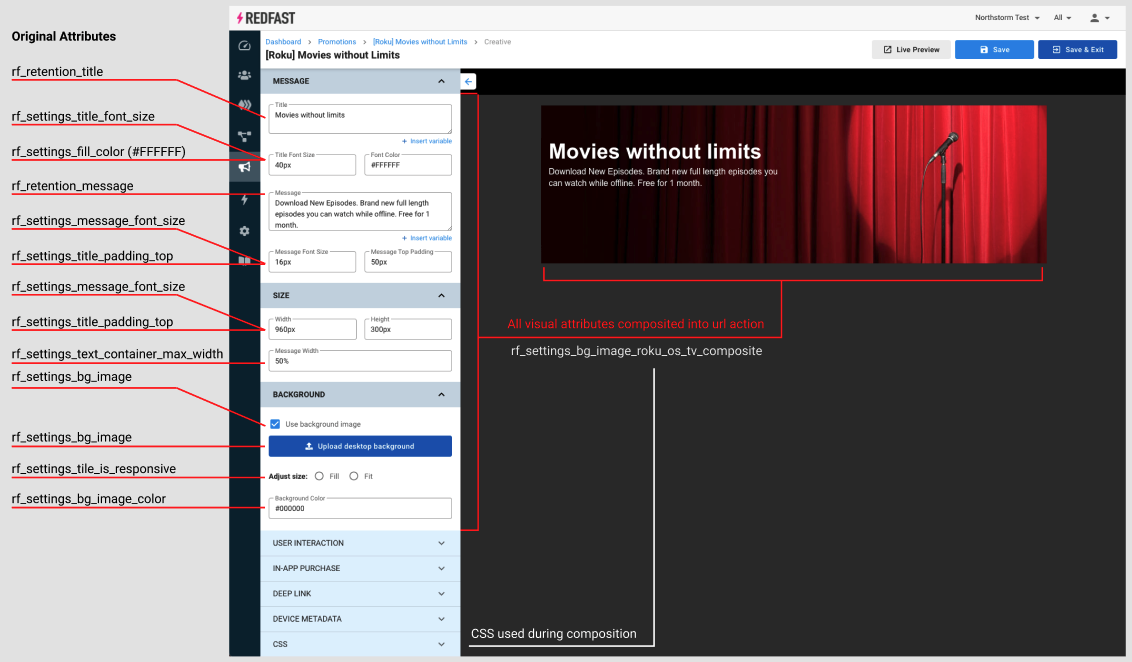
Task: Click Upload desktop background button
Action: point(360,446)
